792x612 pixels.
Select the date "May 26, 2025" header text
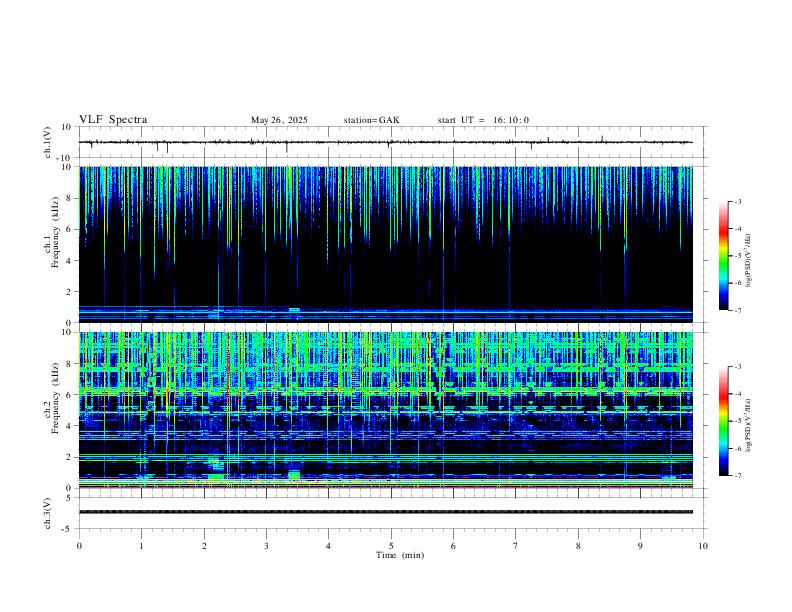pyautogui.click(x=279, y=120)
